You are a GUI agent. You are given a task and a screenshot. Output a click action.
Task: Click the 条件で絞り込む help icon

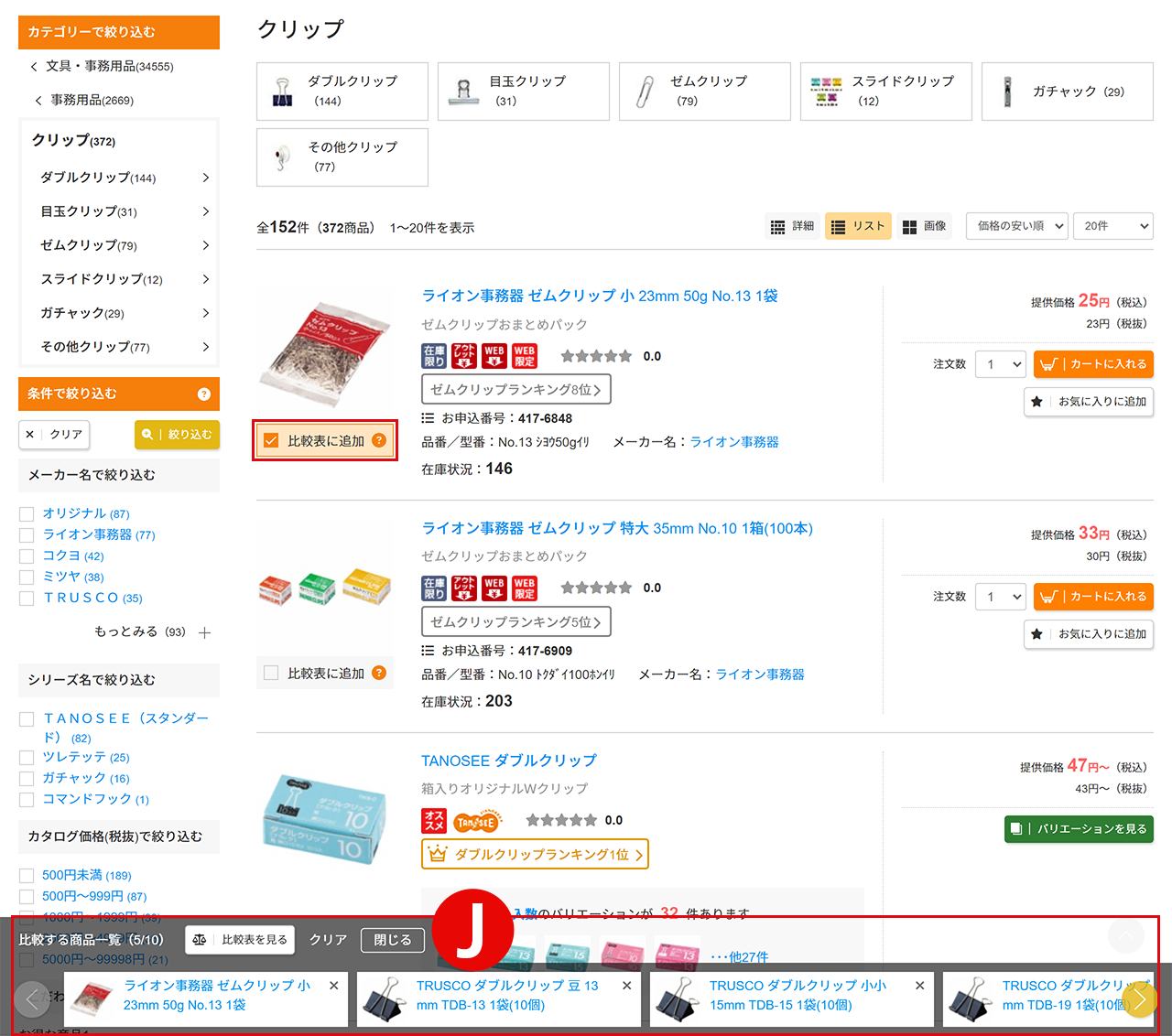(x=204, y=394)
